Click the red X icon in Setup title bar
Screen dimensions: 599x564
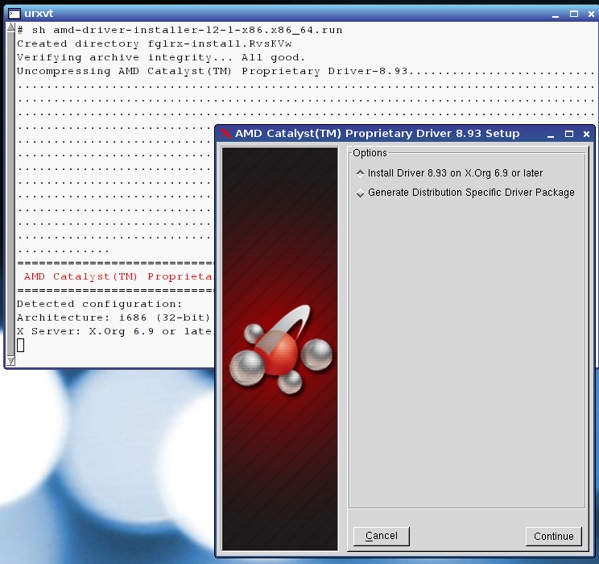[226, 133]
